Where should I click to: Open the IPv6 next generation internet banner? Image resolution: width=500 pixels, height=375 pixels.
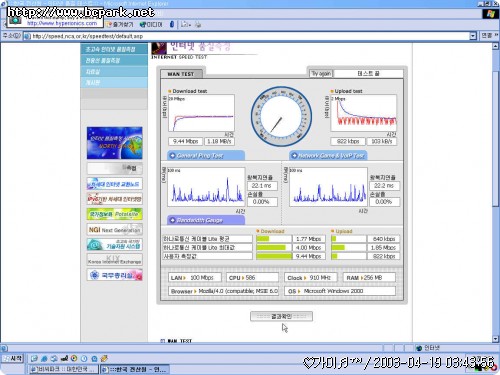(114, 199)
